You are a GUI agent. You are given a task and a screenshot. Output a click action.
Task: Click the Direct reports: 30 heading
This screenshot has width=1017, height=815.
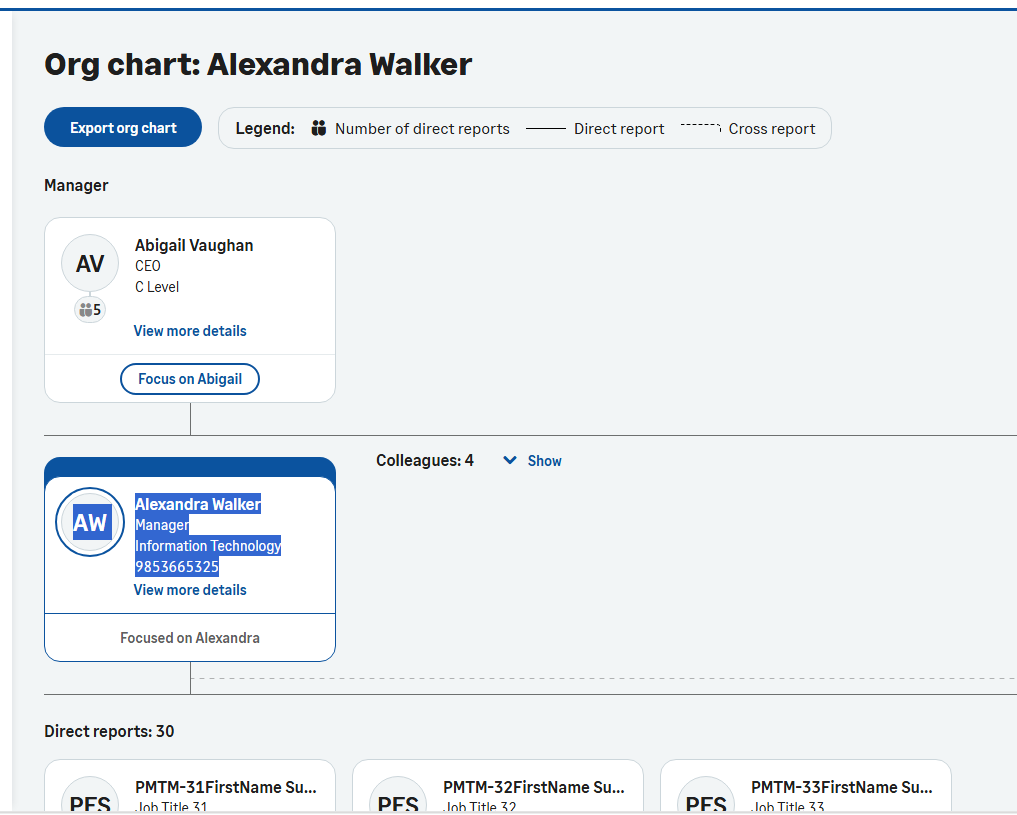click(x=109, y=731)
